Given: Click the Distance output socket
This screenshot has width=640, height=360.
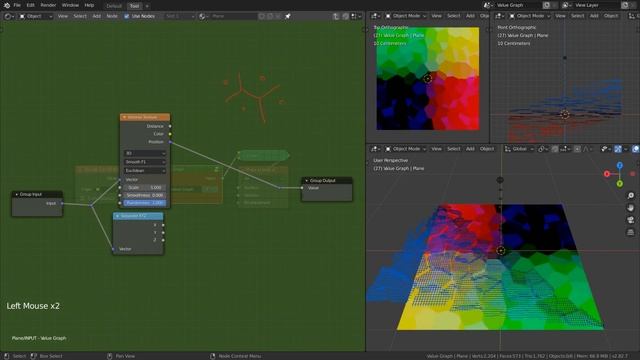Looking at the screenshot, I should point(170,126).
